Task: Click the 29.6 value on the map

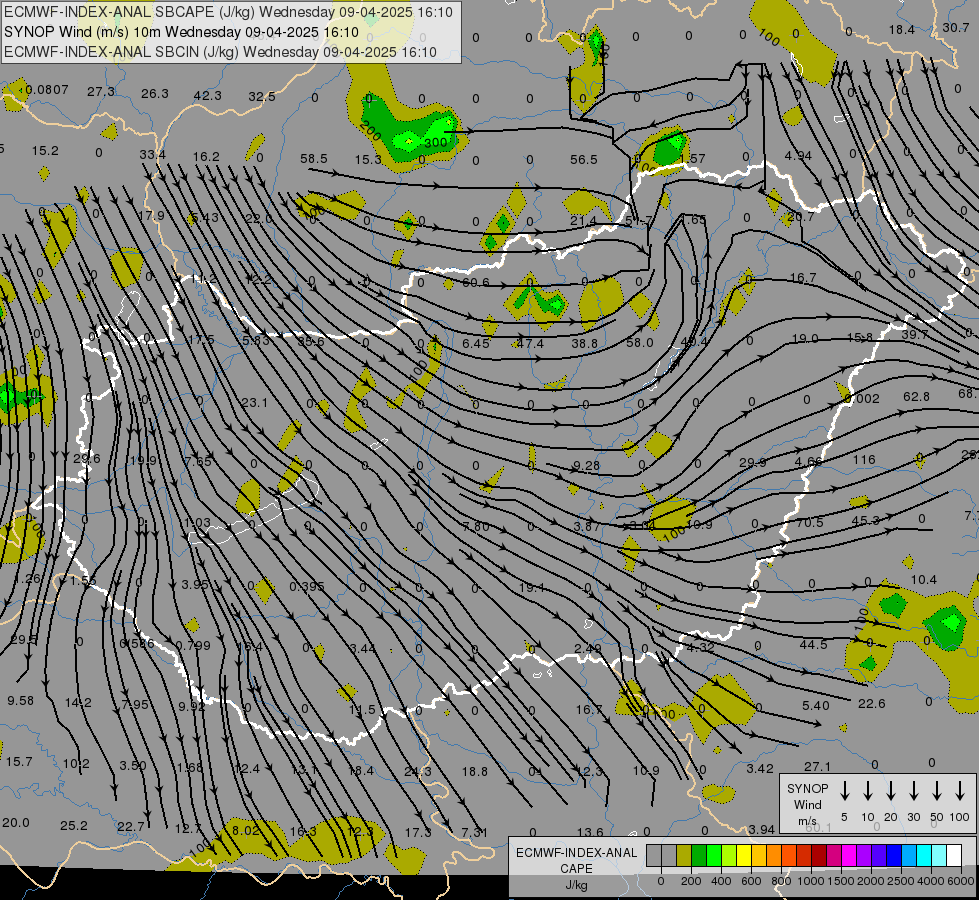Action: (87, 458)
